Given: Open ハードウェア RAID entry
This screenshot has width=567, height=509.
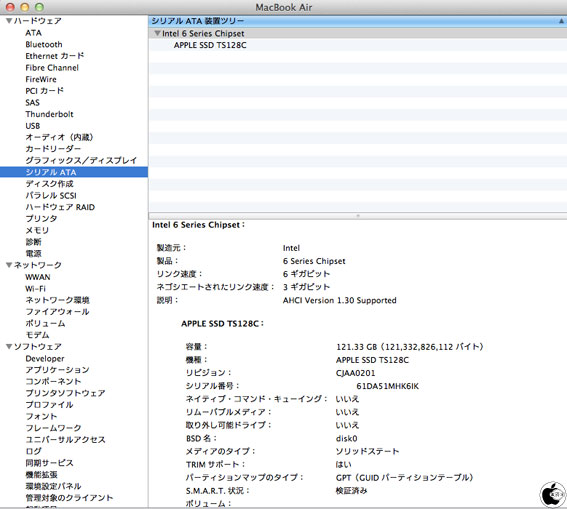Looking at the screenshot, I should [x=60, y=207].
